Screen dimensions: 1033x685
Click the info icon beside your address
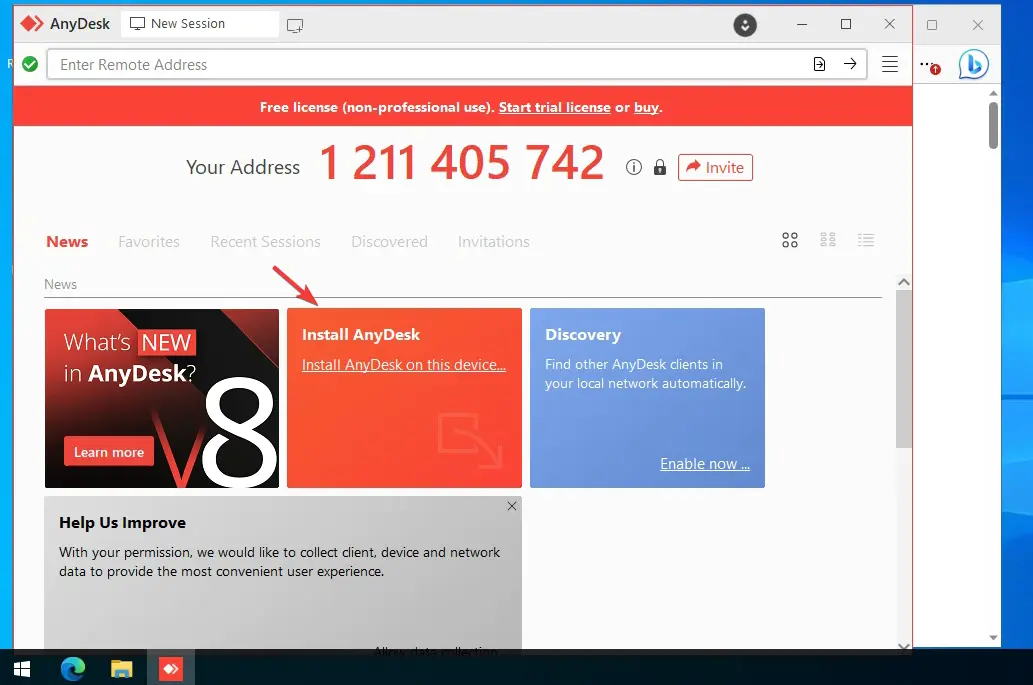(634, 167)
